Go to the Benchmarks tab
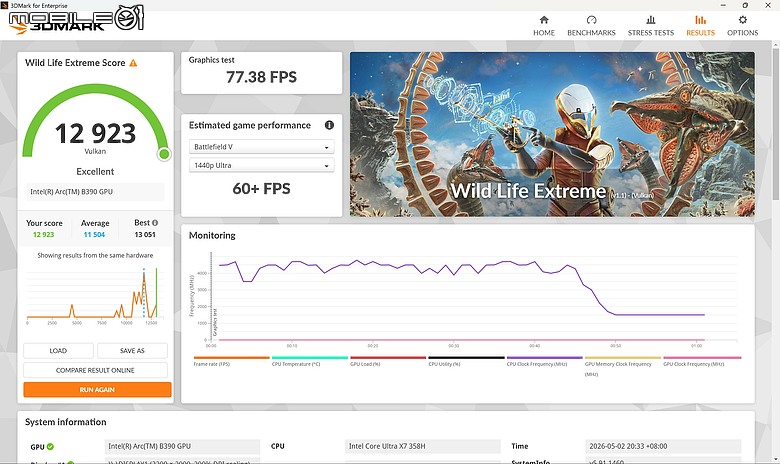Screen dimensions: 780x464 (x=591, y=26)
